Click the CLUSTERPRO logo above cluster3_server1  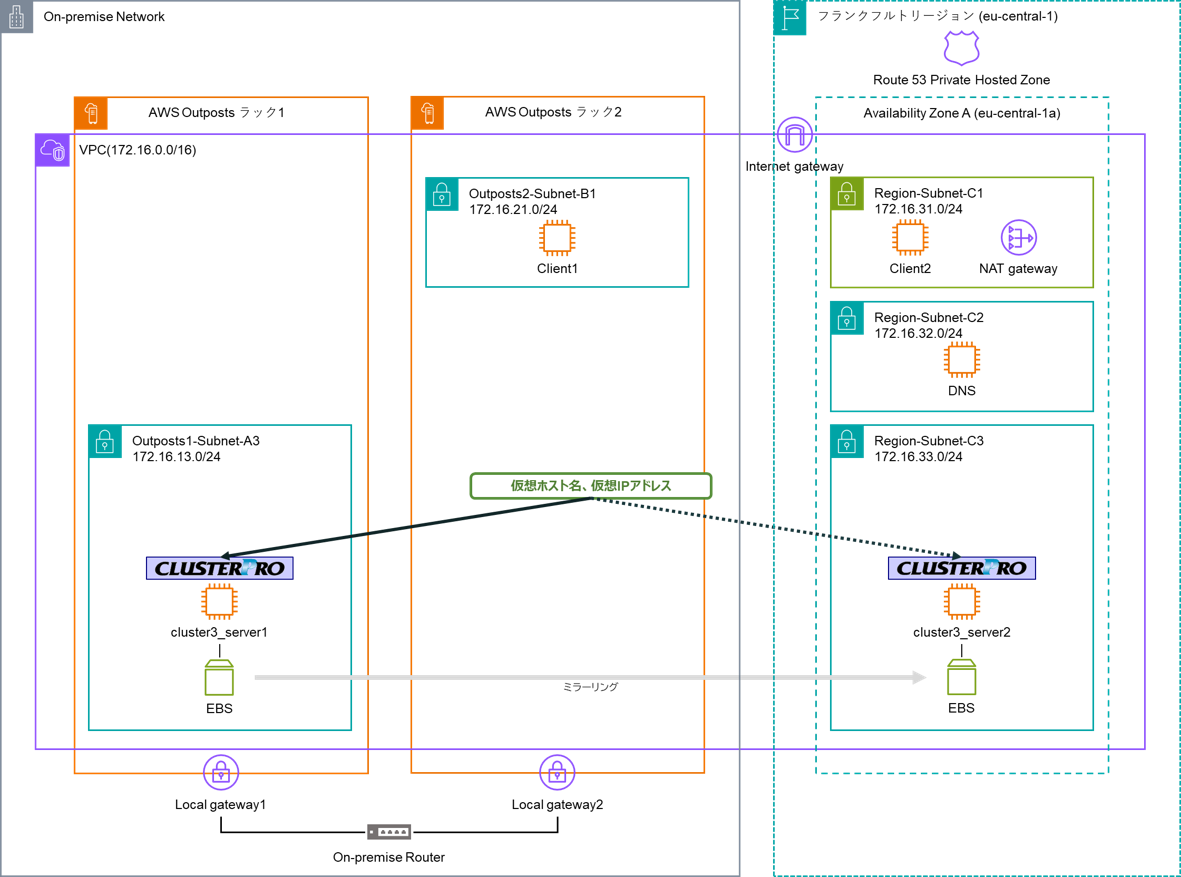(x=219, y=568)
